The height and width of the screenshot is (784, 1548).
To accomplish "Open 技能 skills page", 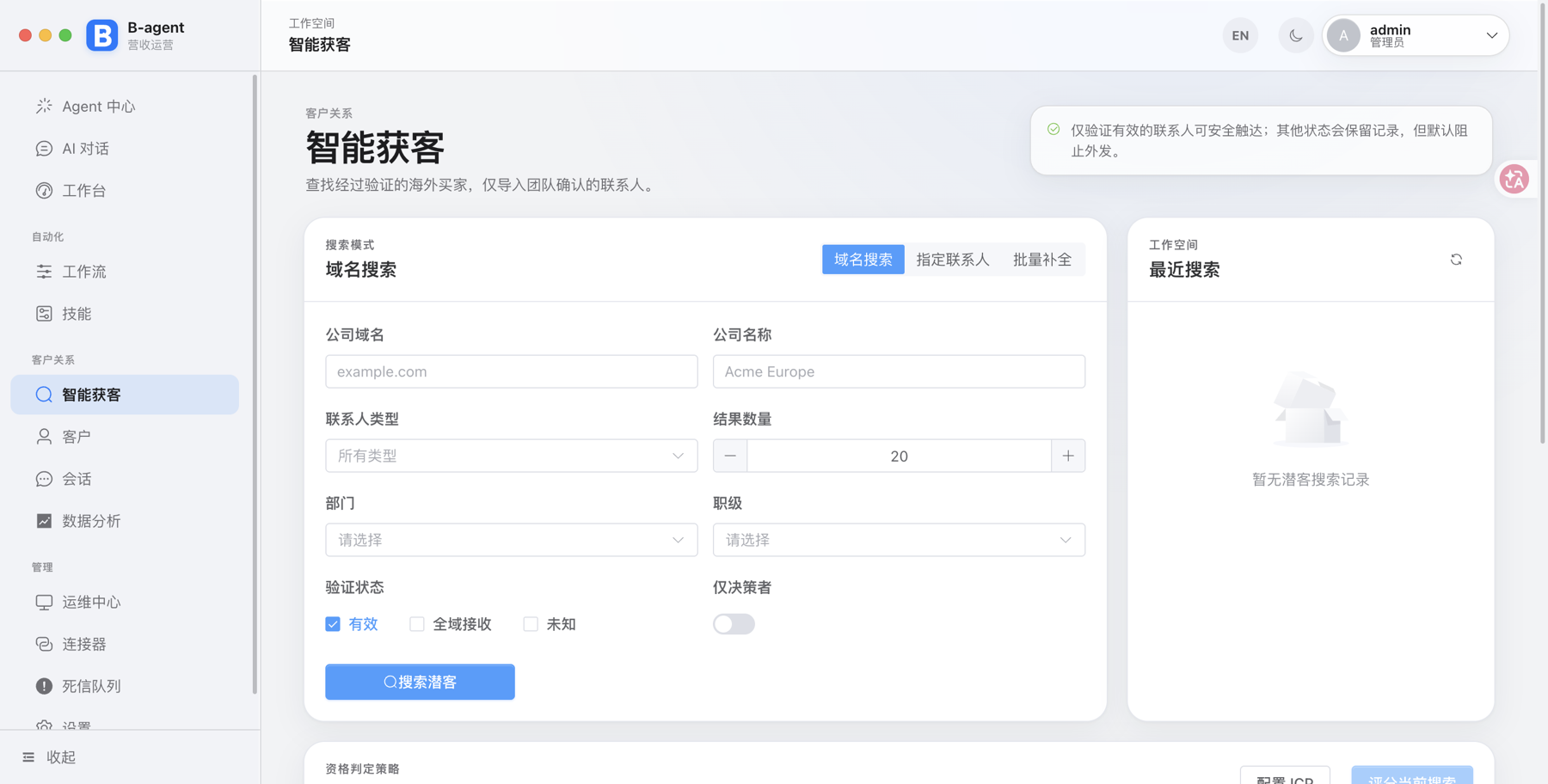I will 125,314.
